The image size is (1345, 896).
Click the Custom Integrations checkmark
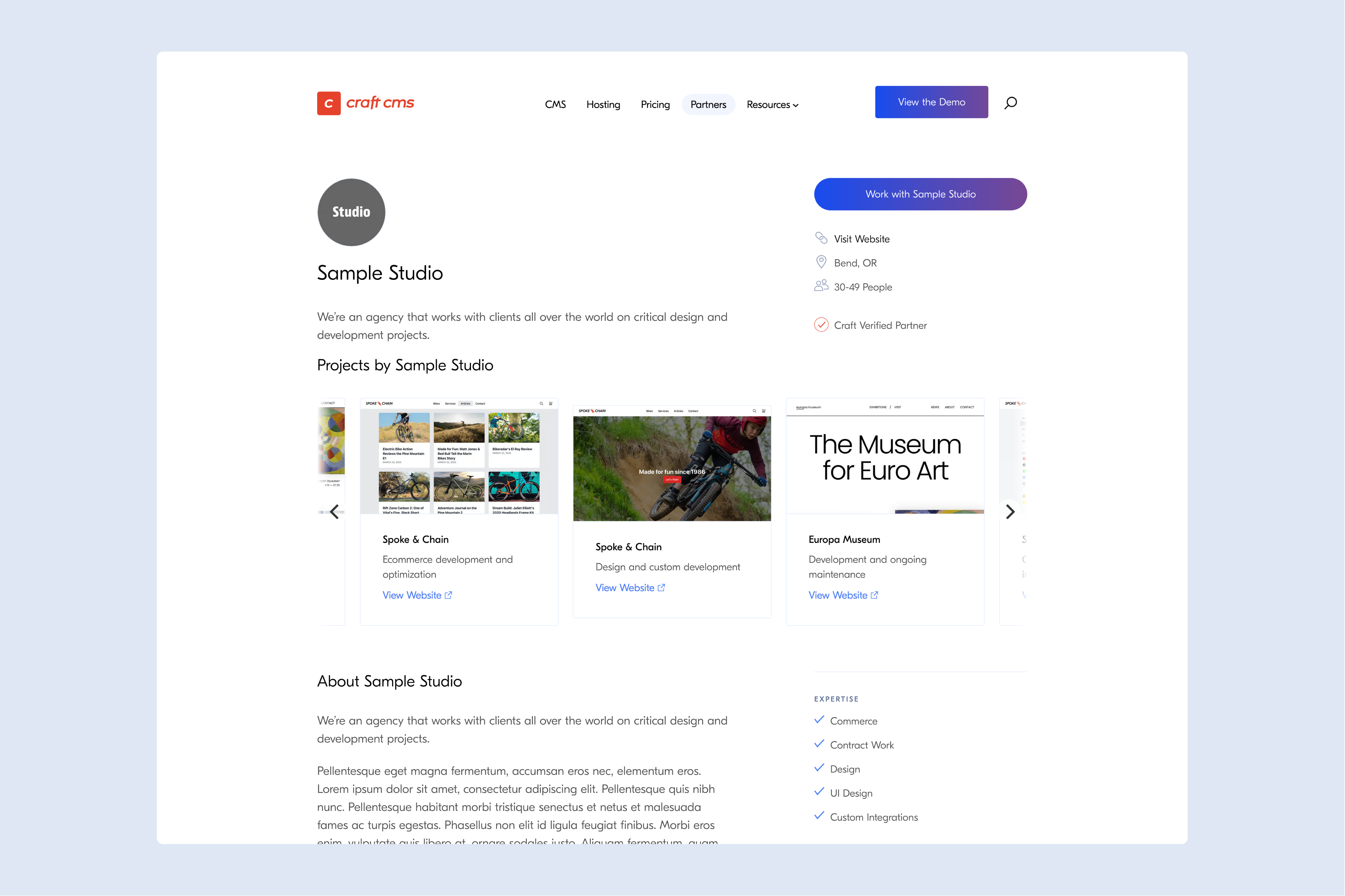tap(819, 816)
